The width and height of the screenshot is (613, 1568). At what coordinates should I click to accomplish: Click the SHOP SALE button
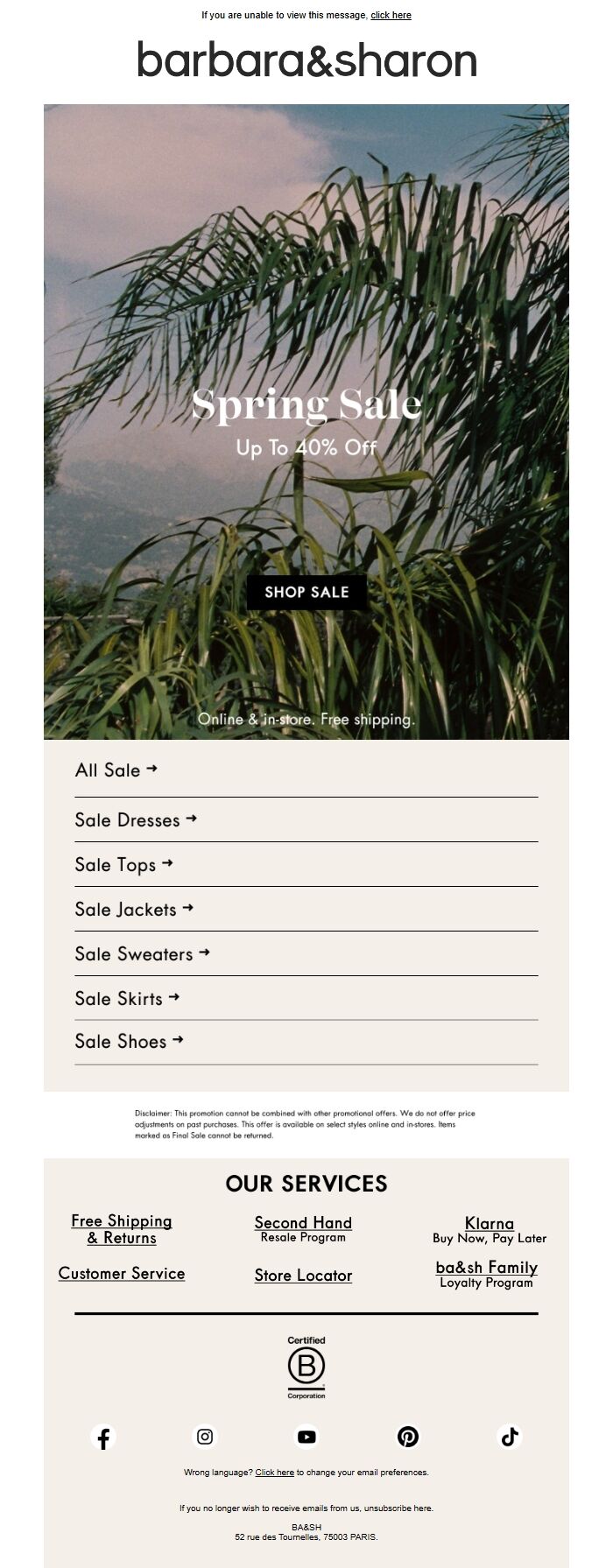click(306, 591)
